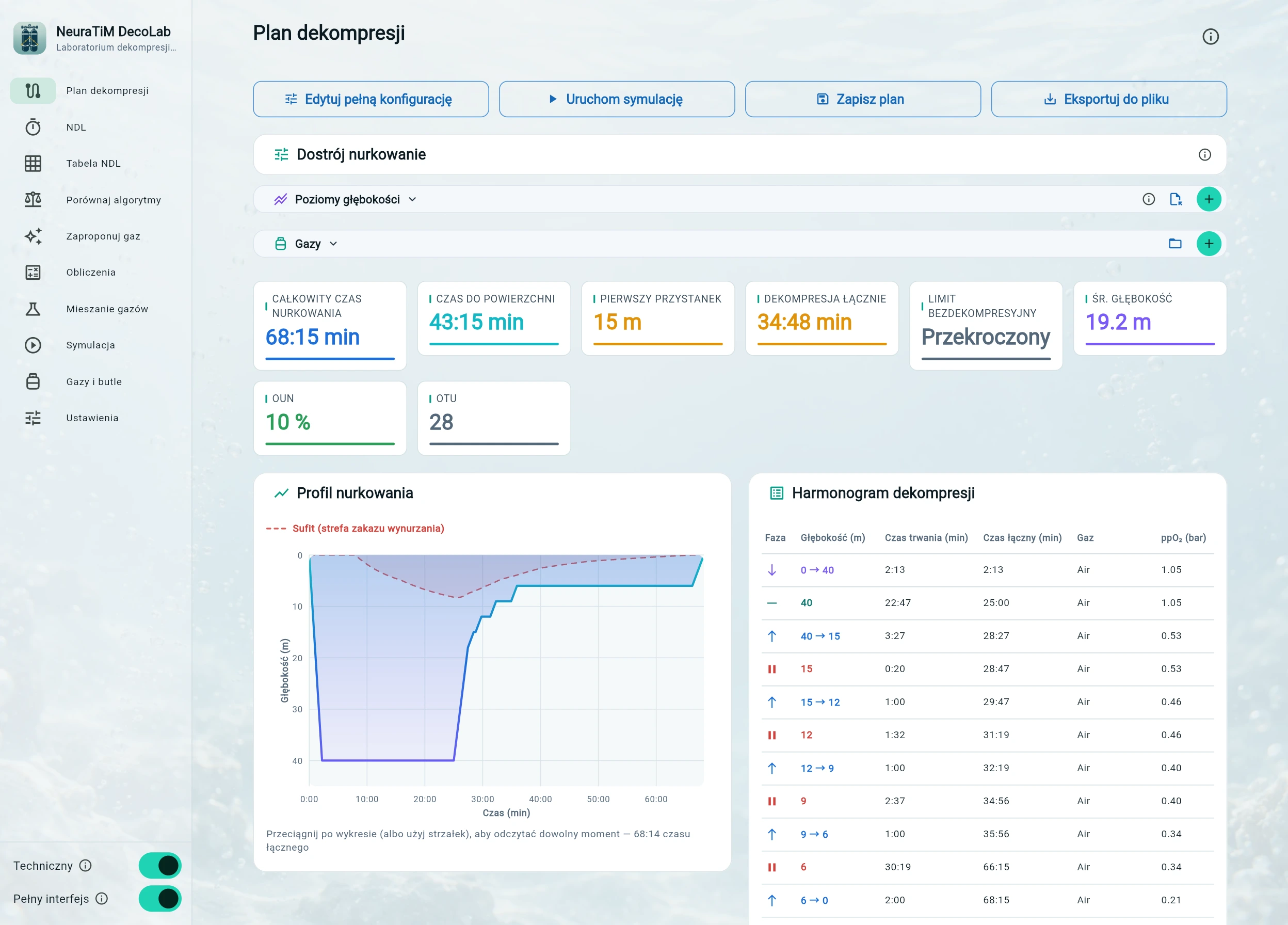Toggle the Pełny interfejs switch
Screen dimensions: 1288x925
coord(159,898)
